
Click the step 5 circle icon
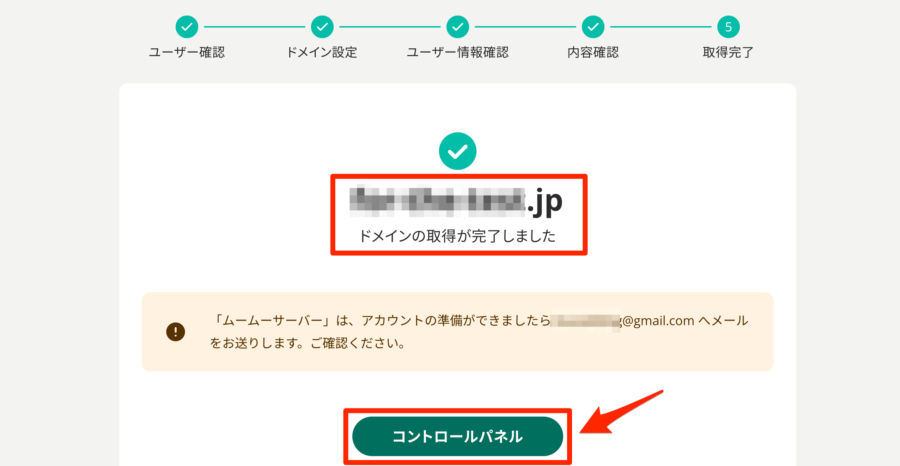(728, 26)
